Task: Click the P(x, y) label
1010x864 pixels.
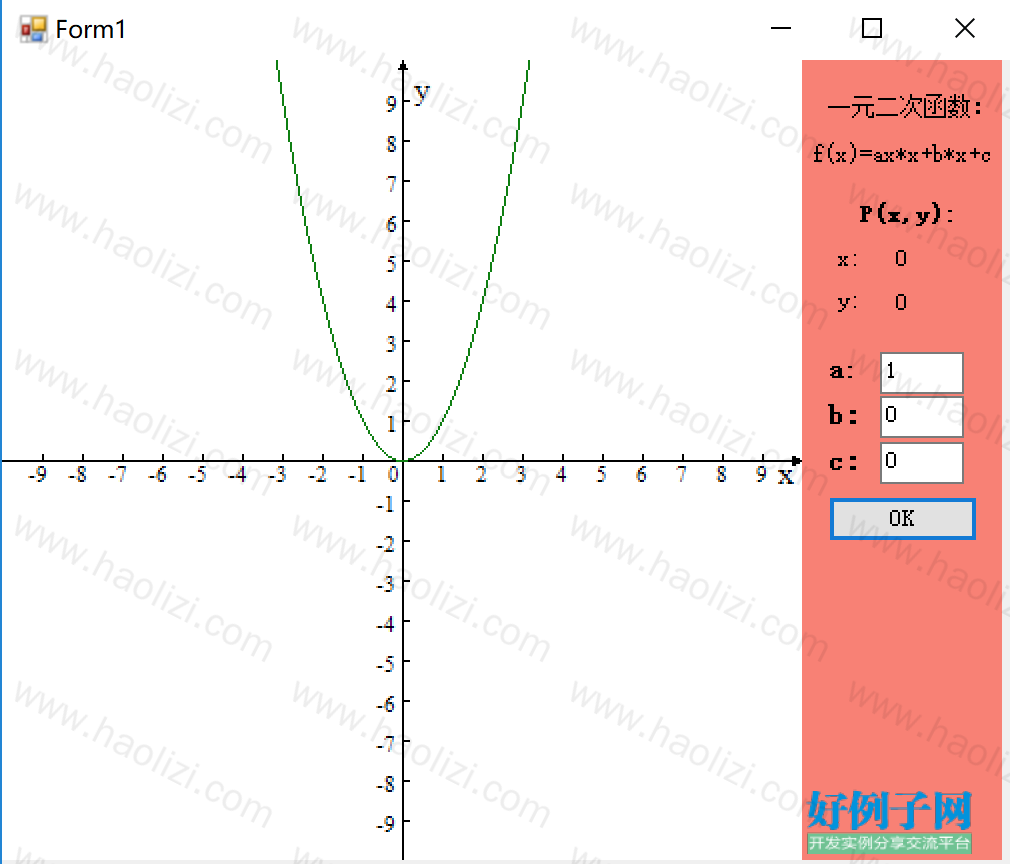Action: click(x=906, y=213)
